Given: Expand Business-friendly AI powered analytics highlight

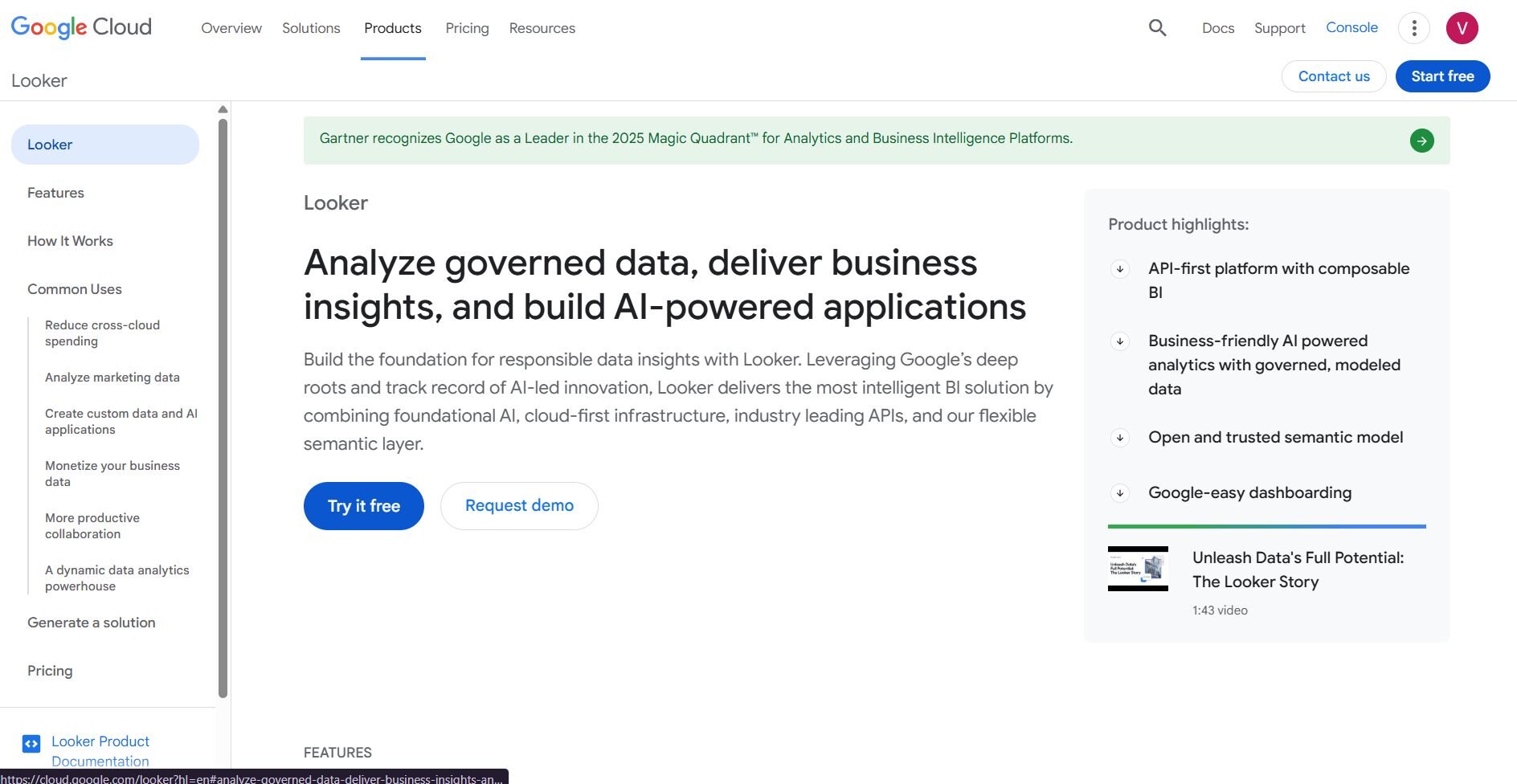Looking at the screenshot, I should coord(1120,341).
